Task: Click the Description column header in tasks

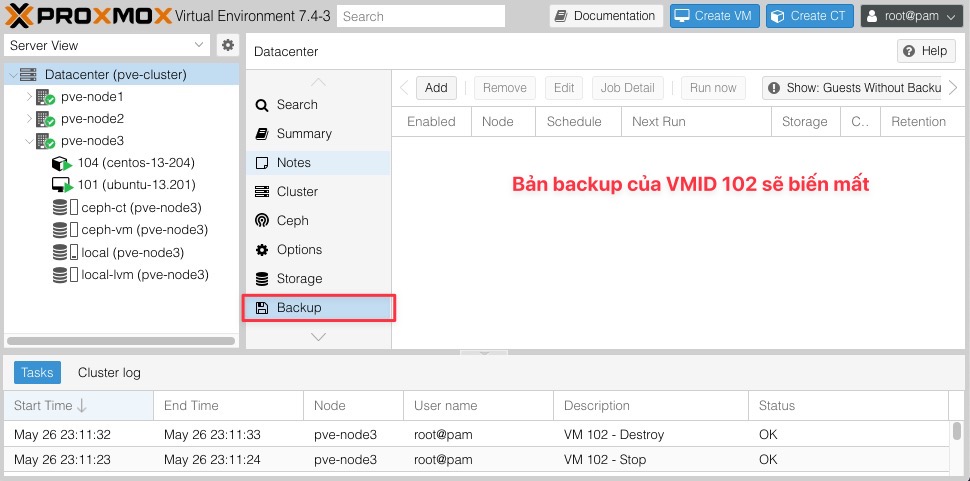Action: pyautogui.click(x=651, y=406)
